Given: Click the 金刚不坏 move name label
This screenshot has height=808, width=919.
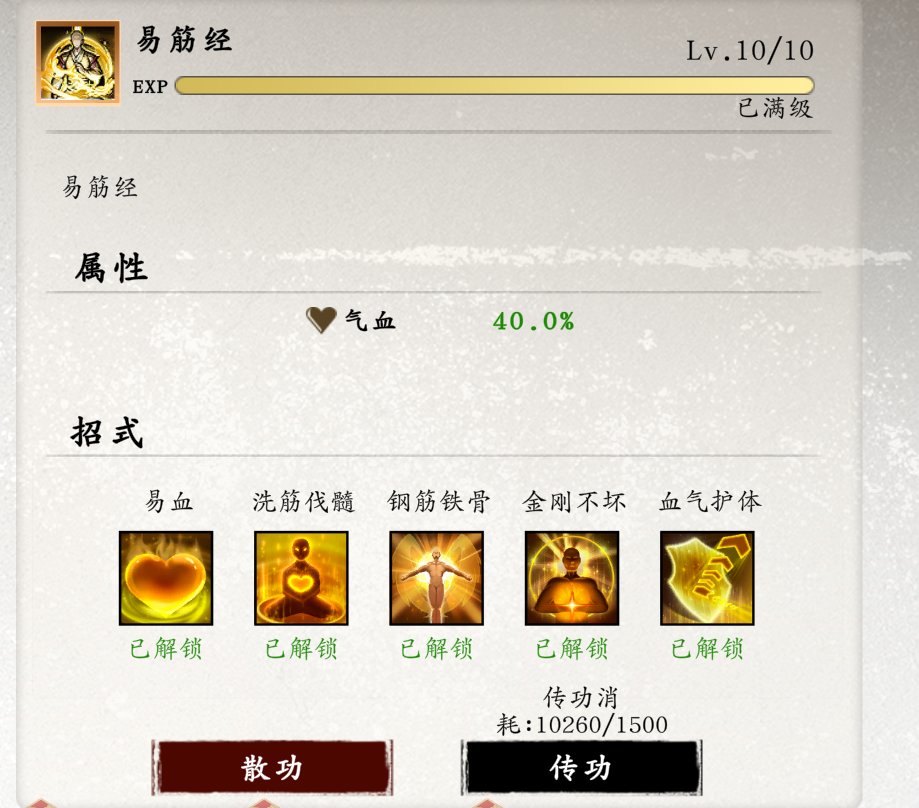Looking at the screenshot, I should [574, 502].
